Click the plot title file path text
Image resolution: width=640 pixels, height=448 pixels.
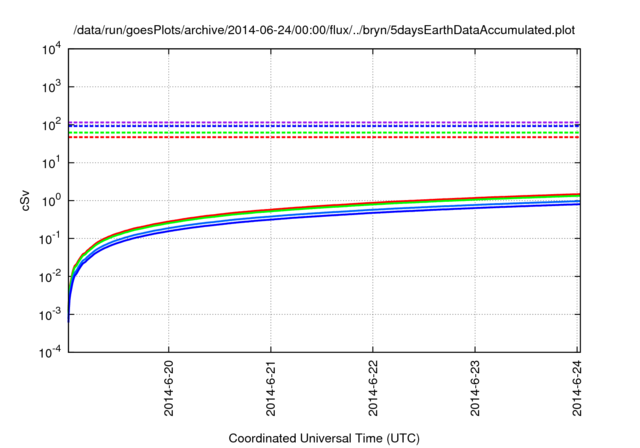point(324,30)
